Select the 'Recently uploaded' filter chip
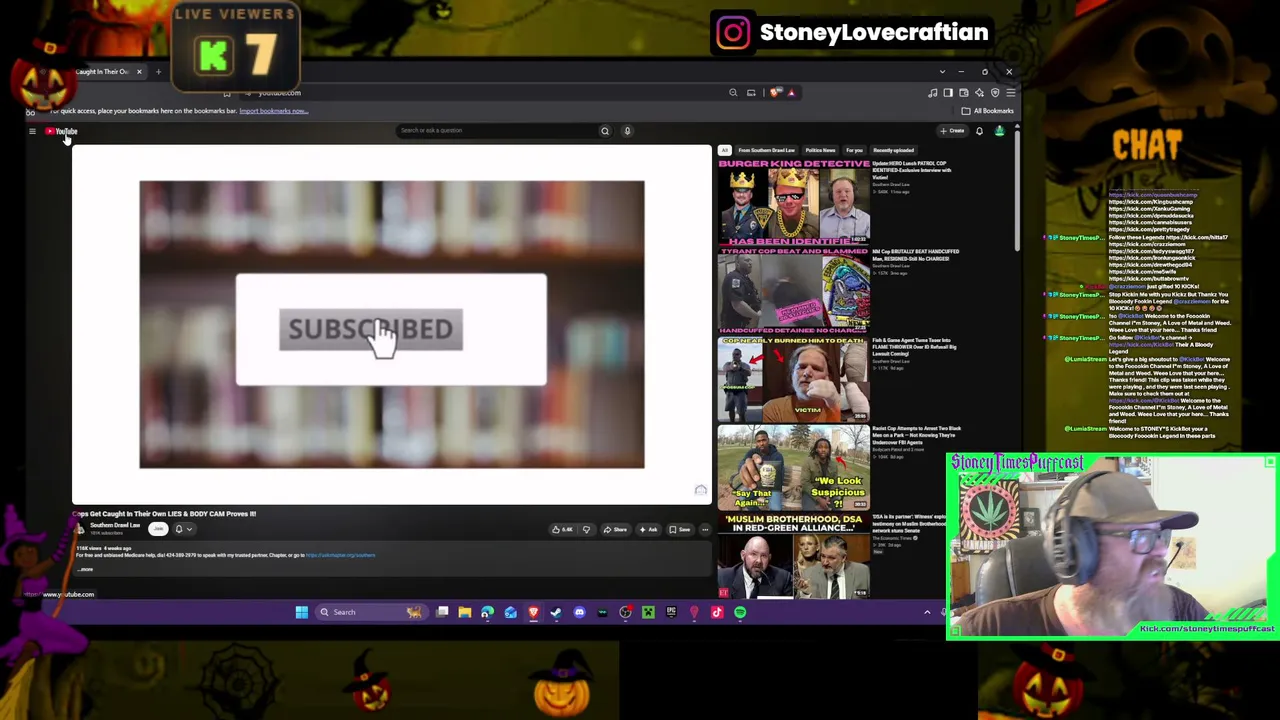Image resolution: width=1280 pixels, height=720 pixels. (x=893, y=150)
